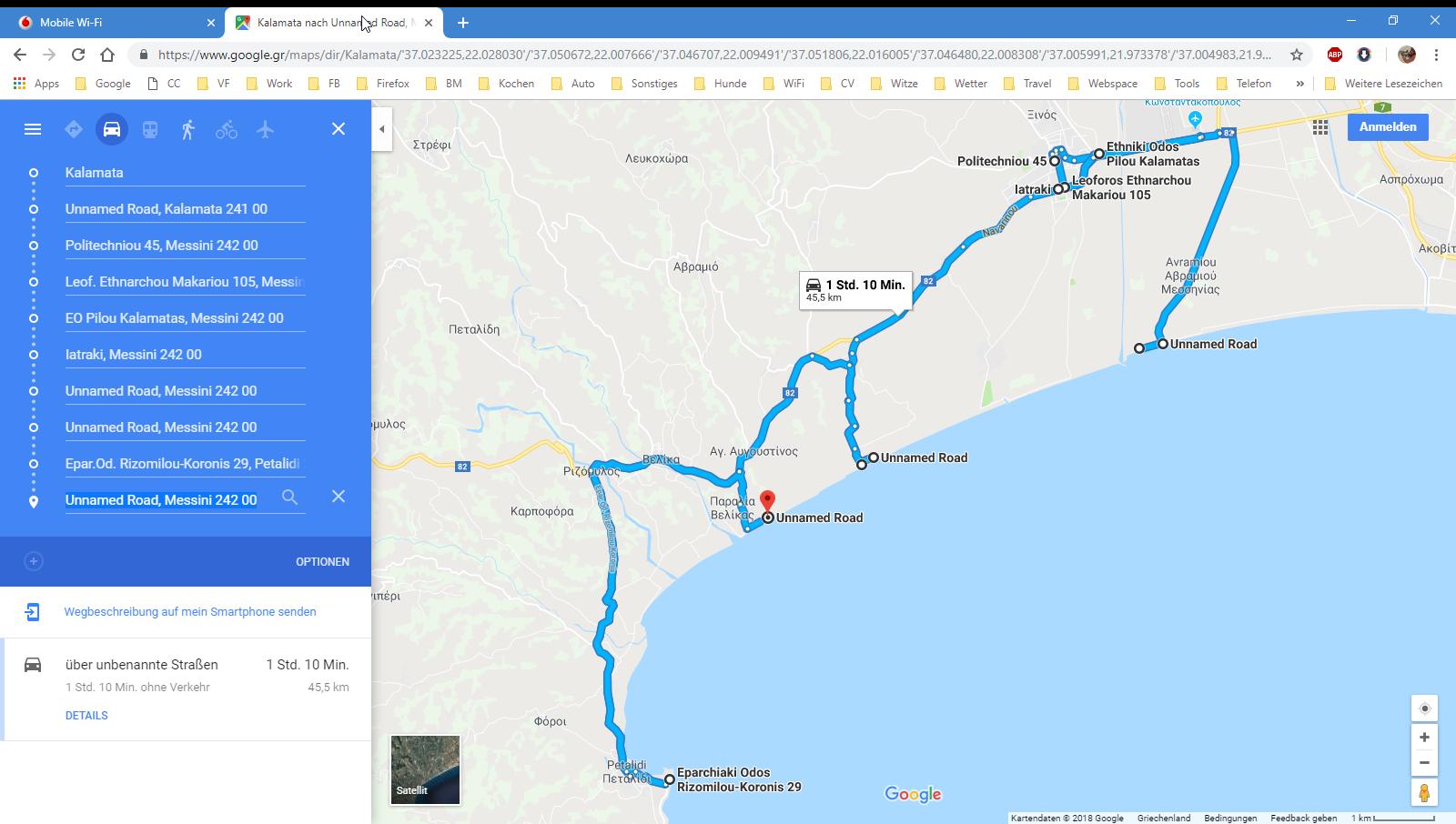
Task: Zoom in on the map
Action: pos(1424,738)
